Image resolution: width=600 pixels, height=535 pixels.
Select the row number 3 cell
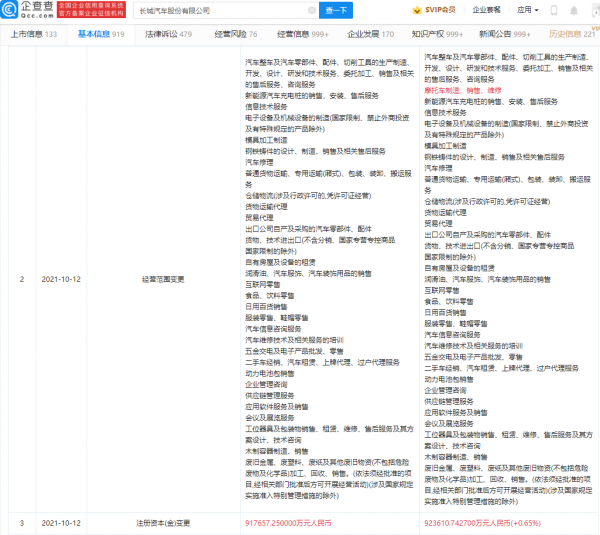[x=22, y=523]
